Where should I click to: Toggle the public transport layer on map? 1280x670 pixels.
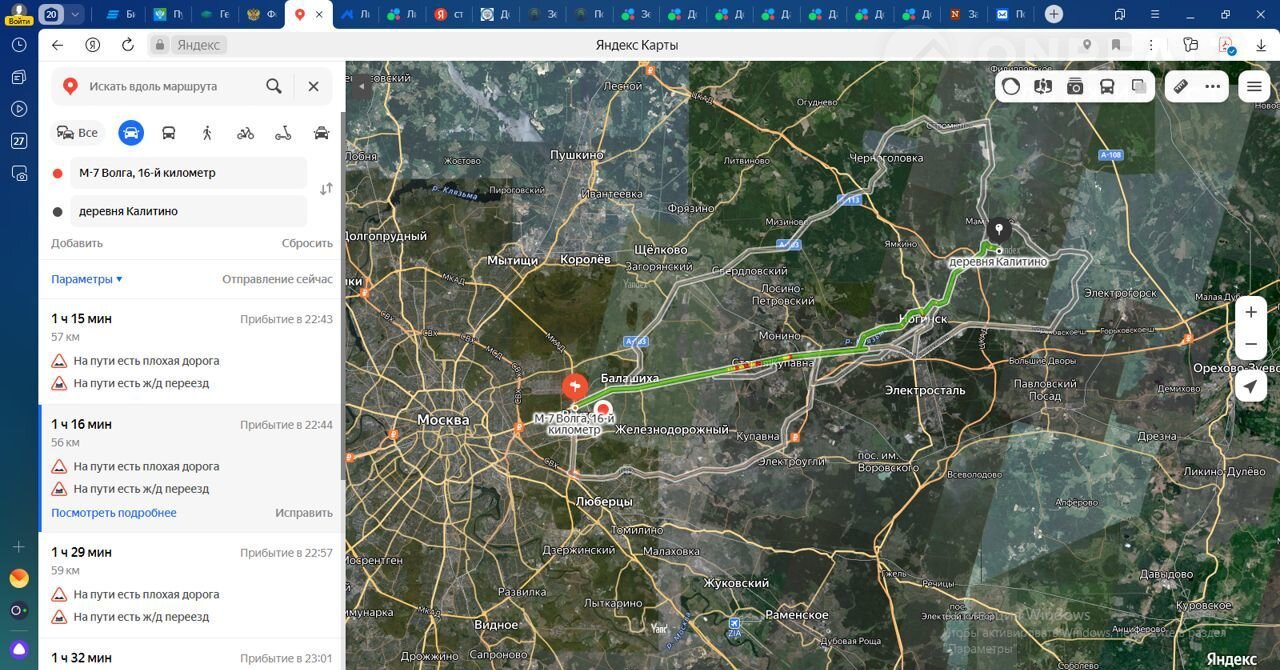click(x=1107, y=87)
